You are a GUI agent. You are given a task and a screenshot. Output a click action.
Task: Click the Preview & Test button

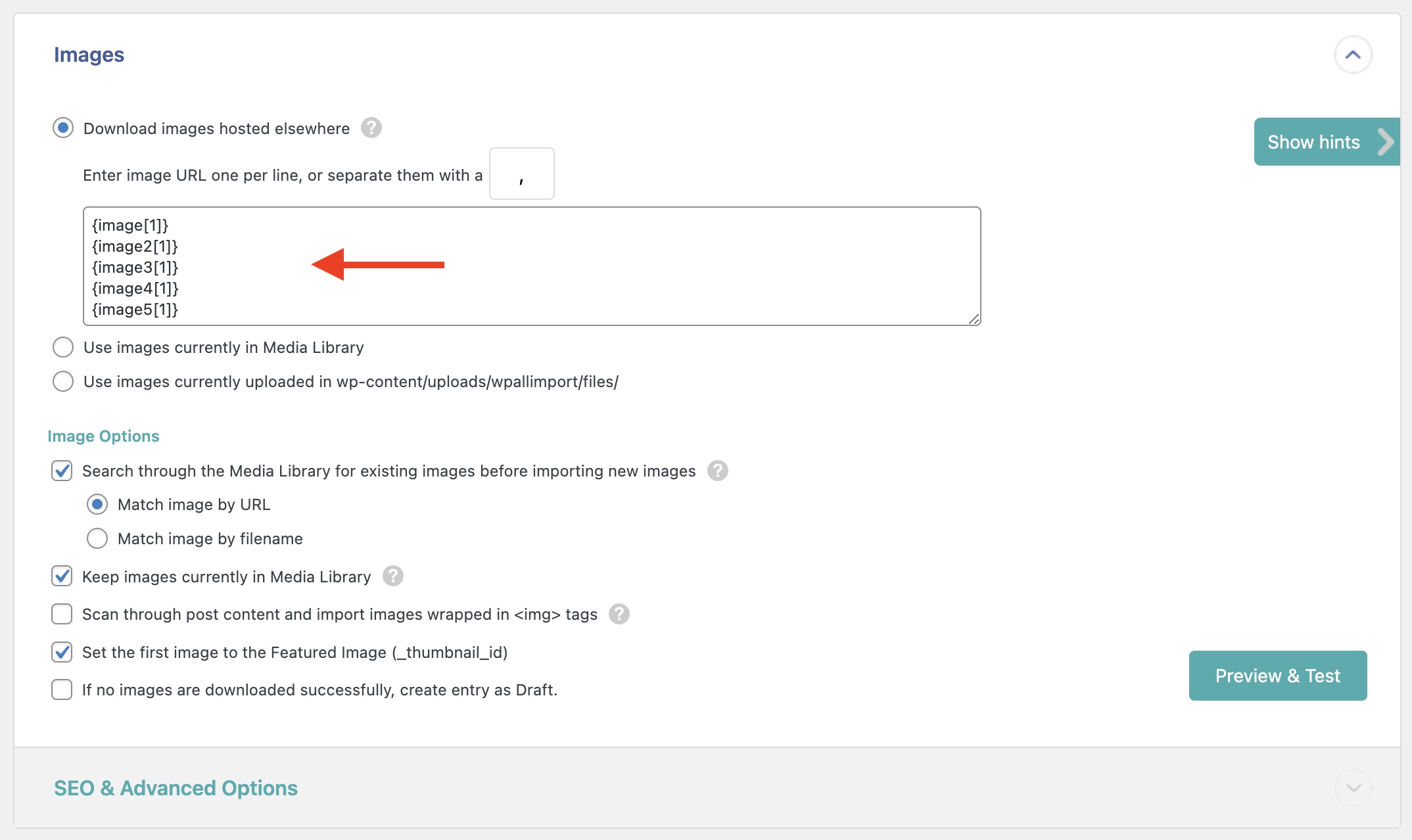[1277, 676]
